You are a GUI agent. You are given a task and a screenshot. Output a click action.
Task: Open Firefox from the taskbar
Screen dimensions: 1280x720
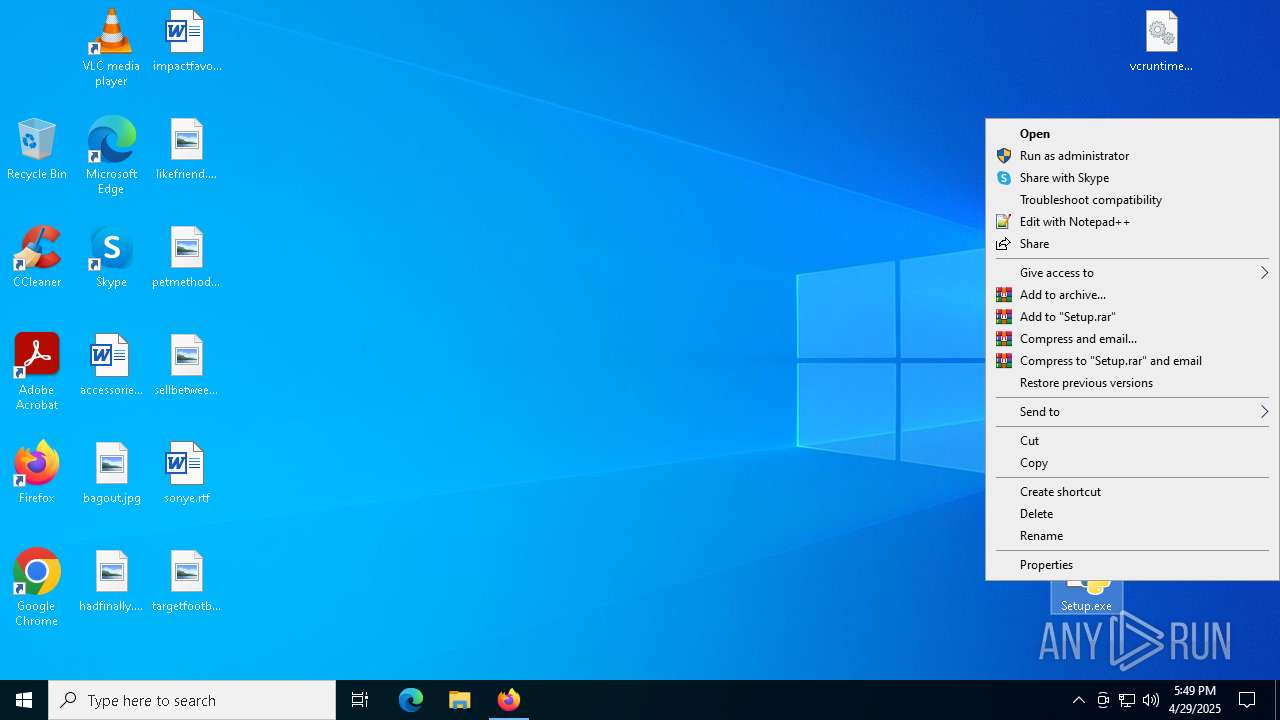[x=509, y=700]
